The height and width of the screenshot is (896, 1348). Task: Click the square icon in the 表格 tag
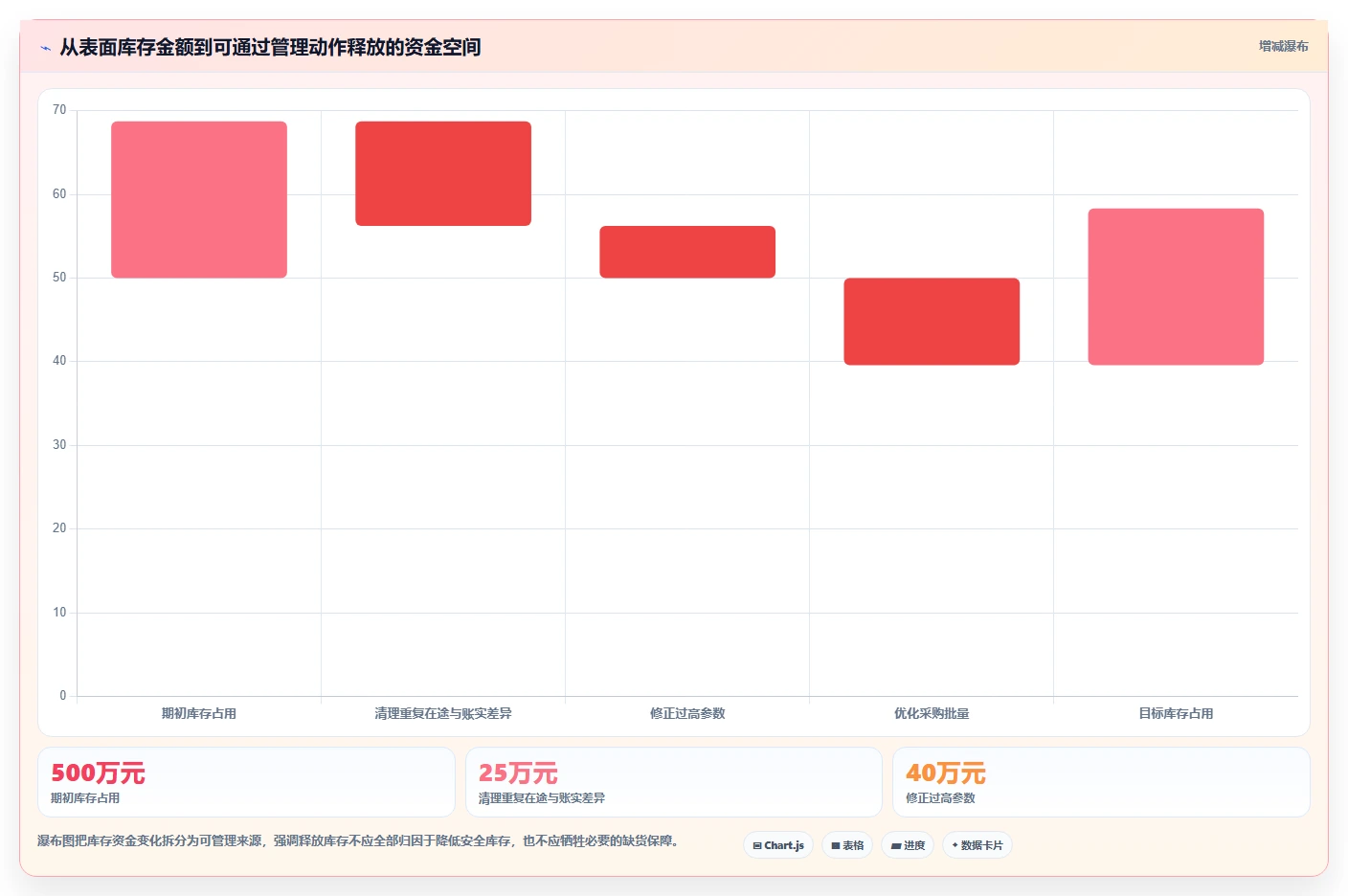[836, 846]
